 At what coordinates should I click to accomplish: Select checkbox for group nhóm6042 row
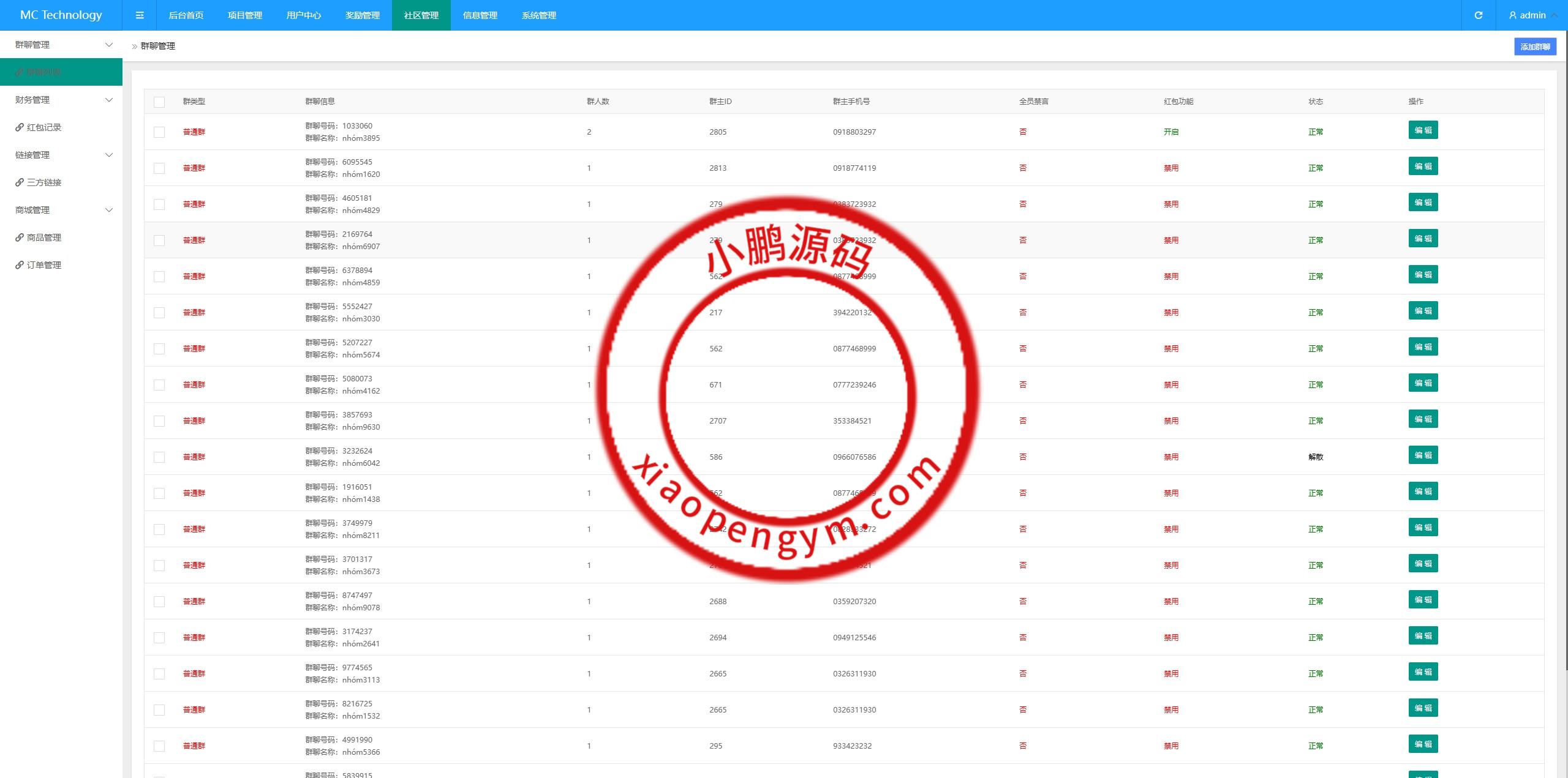click(159, 457)
